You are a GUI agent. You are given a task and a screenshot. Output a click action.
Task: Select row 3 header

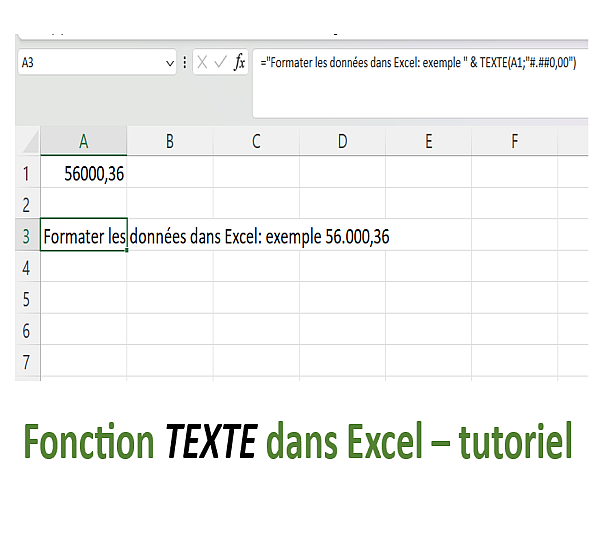point(26,236)
